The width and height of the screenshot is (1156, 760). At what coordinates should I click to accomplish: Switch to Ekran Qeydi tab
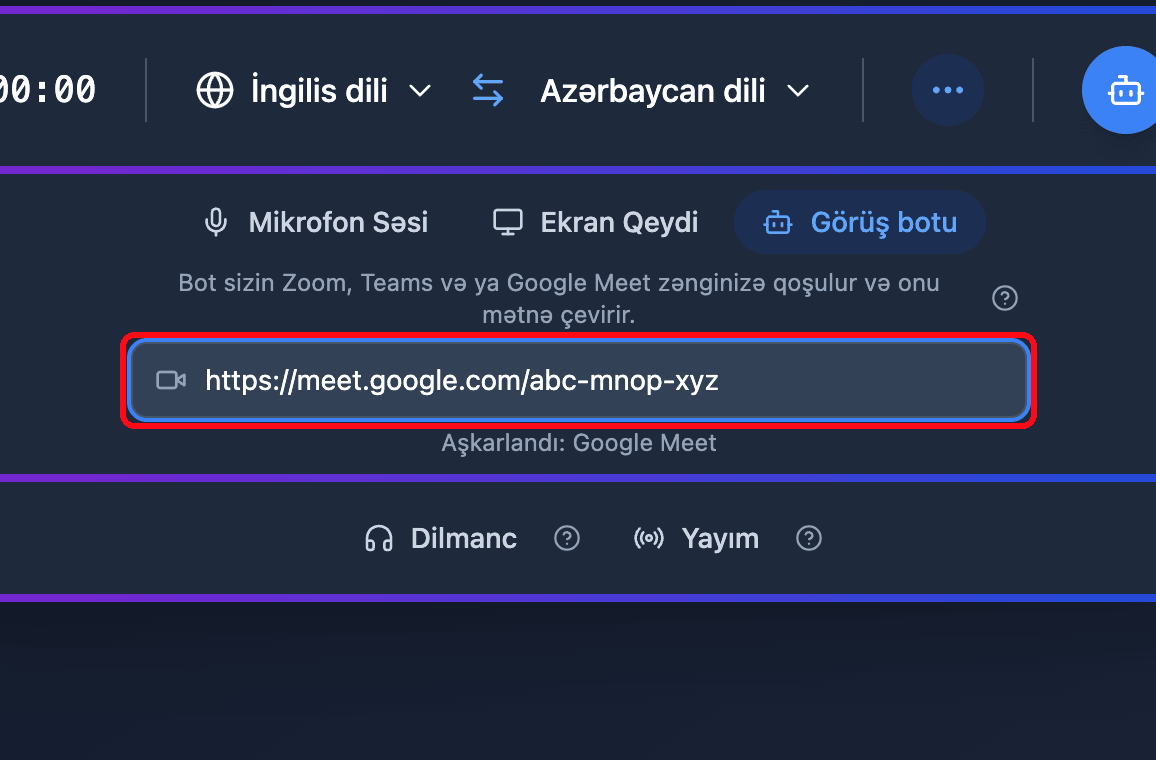pos(595,222)
